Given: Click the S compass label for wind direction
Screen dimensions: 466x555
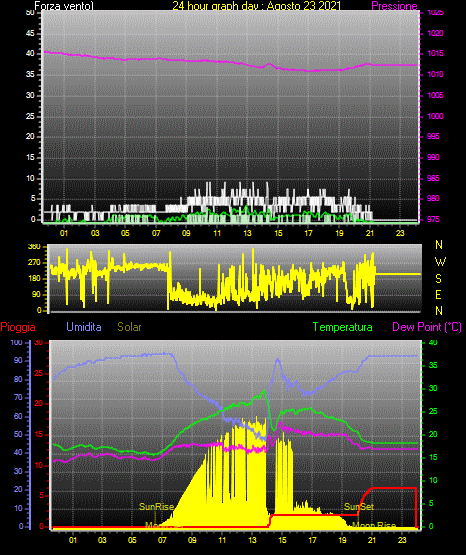Looking at the screenshot, I should tap(438, 279).
